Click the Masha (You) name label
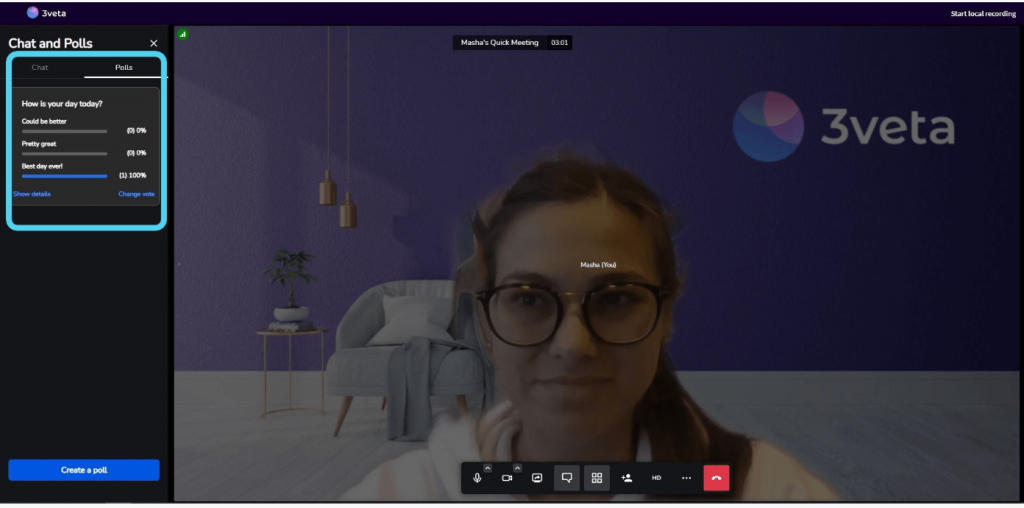The height and width of the screenshot is (508, 1024). point(598,264)
